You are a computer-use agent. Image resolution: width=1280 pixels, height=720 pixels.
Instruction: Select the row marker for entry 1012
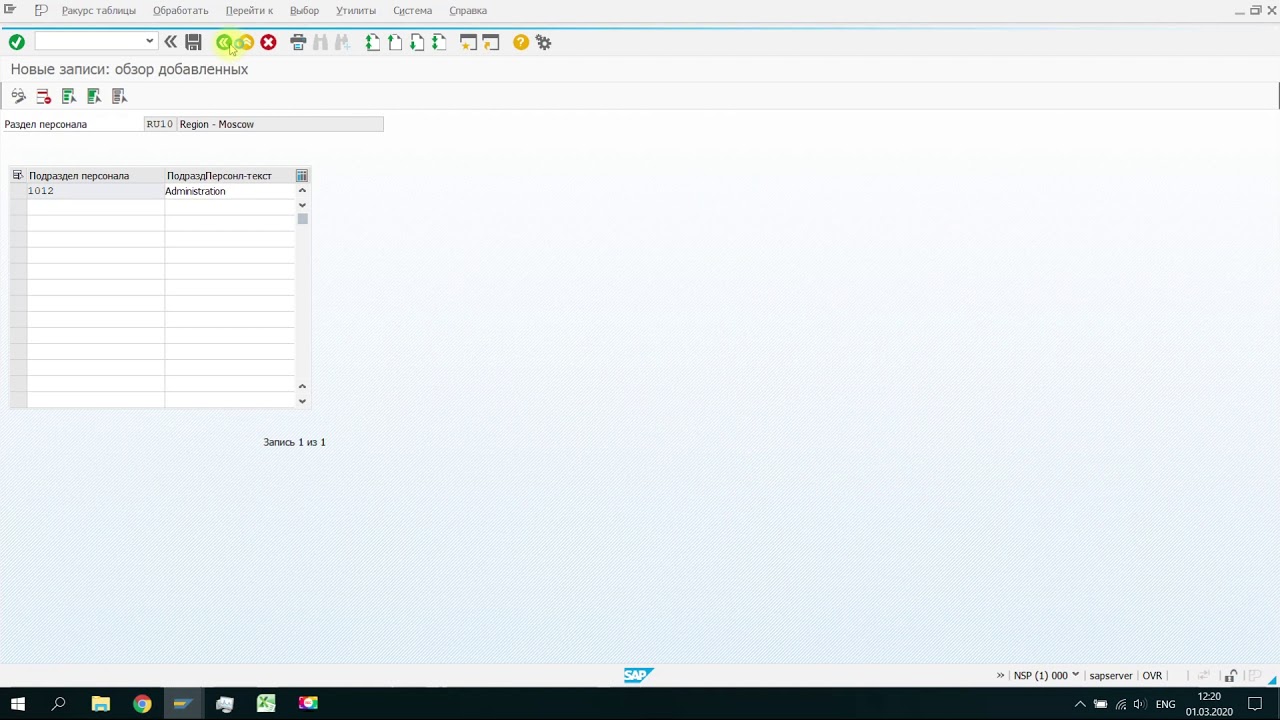18,191
